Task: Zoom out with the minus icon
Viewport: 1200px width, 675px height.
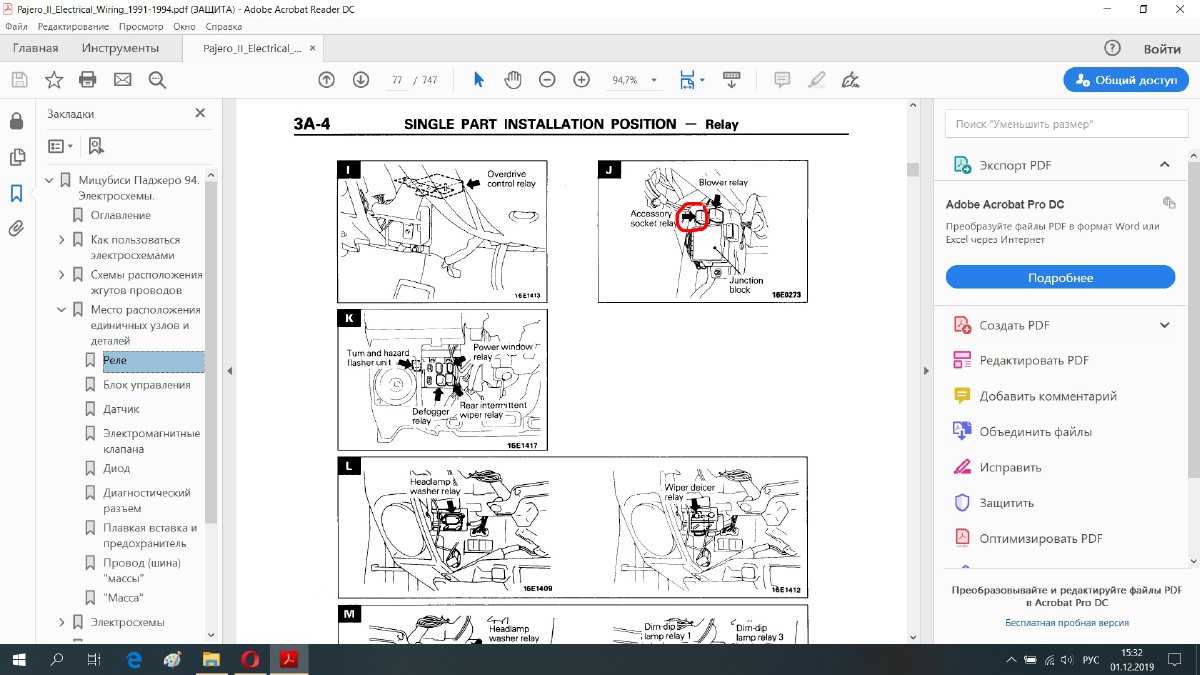Action: tap(547, 80)
